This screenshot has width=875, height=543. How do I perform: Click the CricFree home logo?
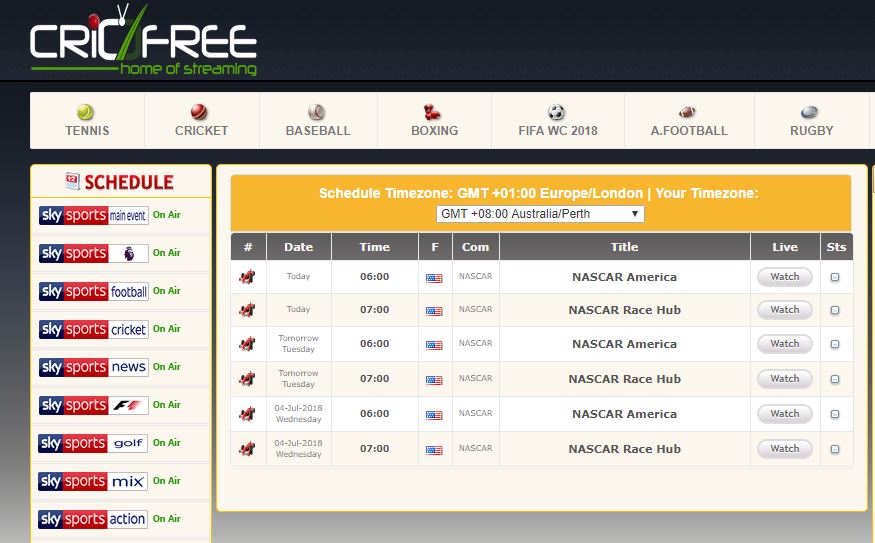(x=143, y=42)
